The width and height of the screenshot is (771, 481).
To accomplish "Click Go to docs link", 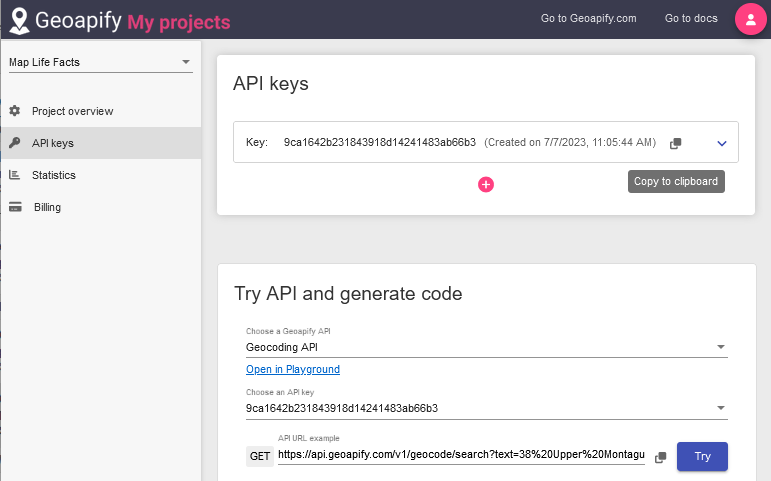I will point(691,19).
